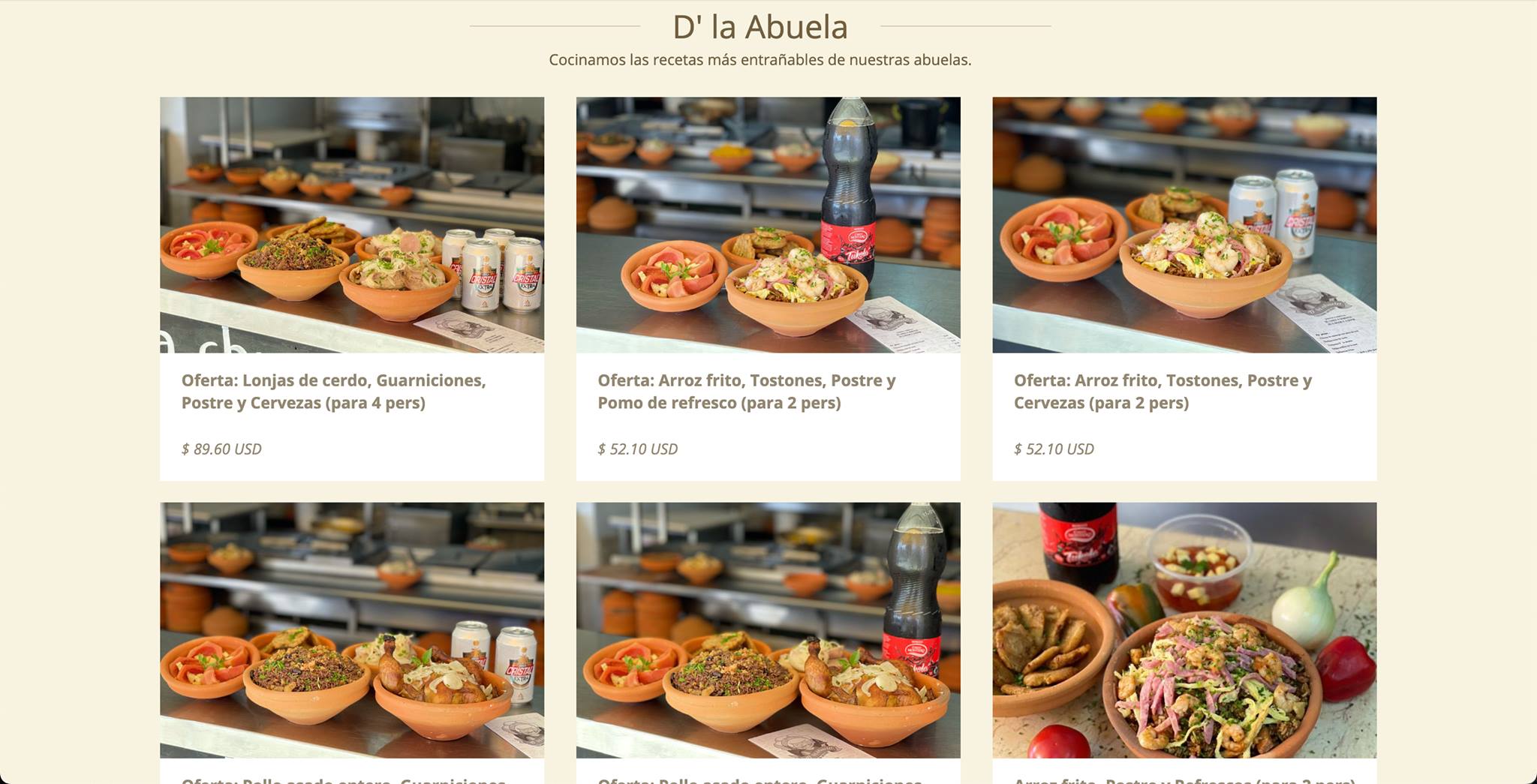This screenshot has height=784, width=1537.
Task: Click title 'Arroz frito, Tostones, Postre y Cervezas'
Action: point(1163,391)
